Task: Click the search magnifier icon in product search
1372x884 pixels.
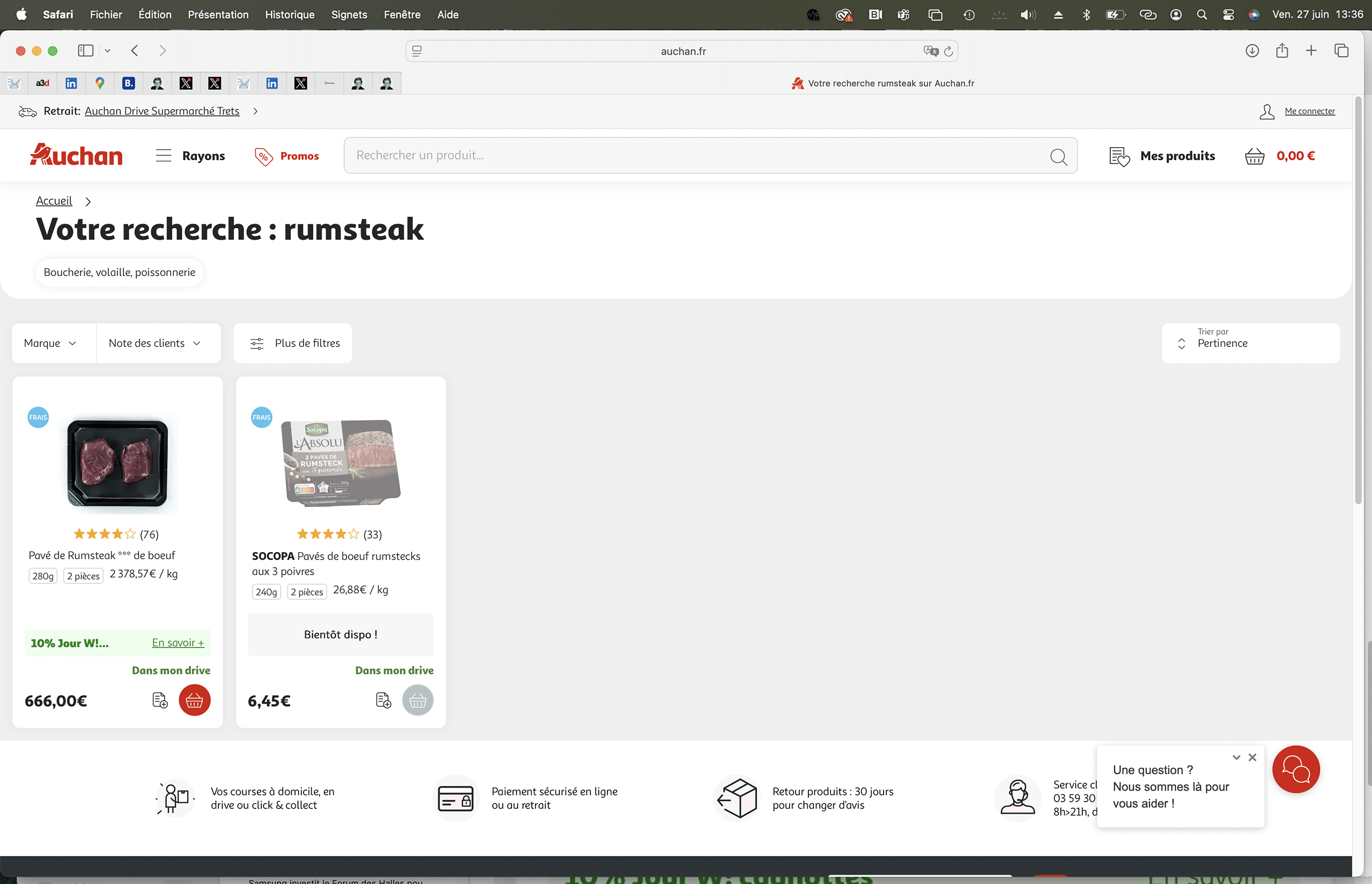Action: 1058,156
